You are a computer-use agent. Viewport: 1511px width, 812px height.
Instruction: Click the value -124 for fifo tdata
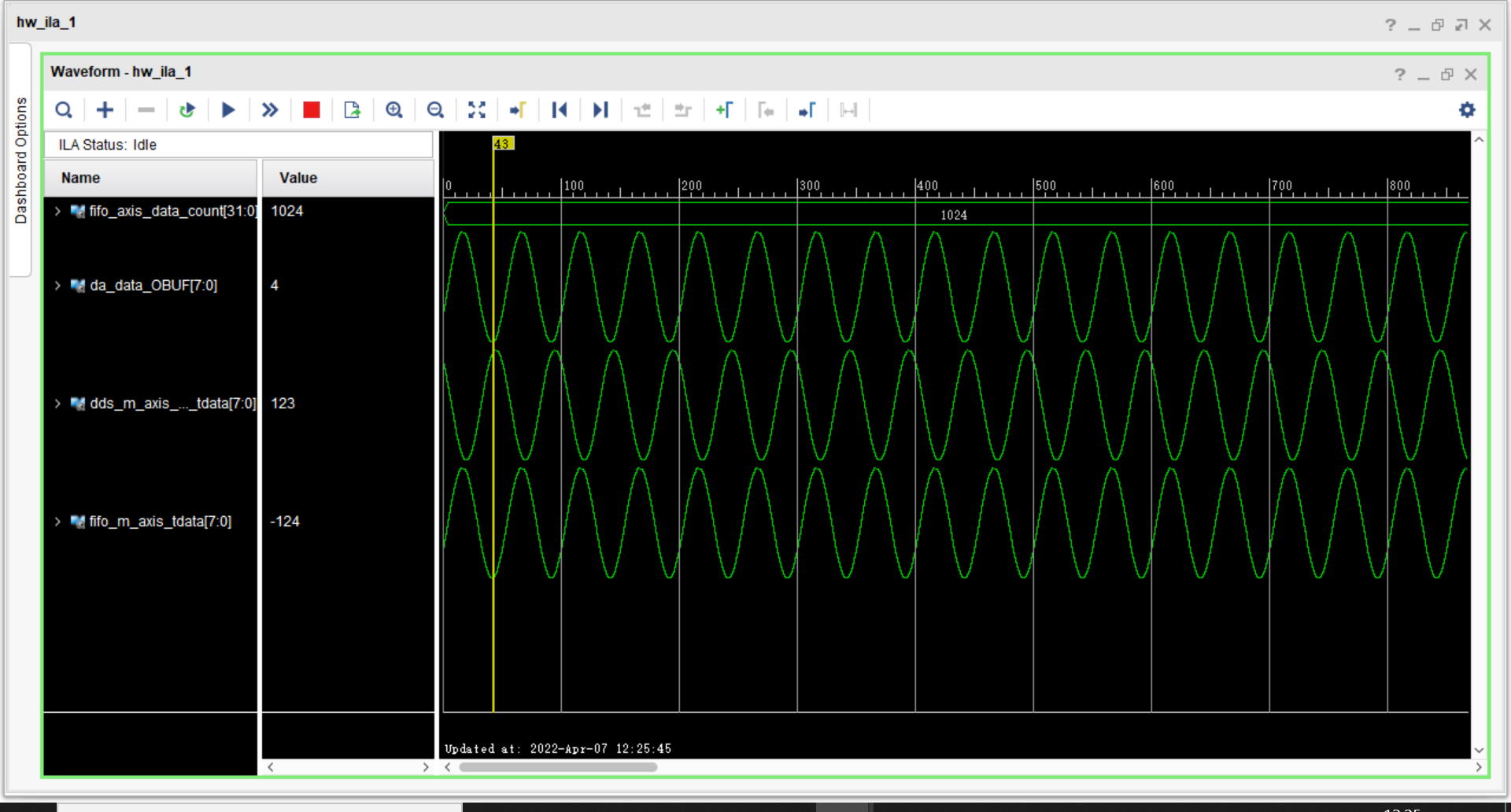tap(285, 522)
